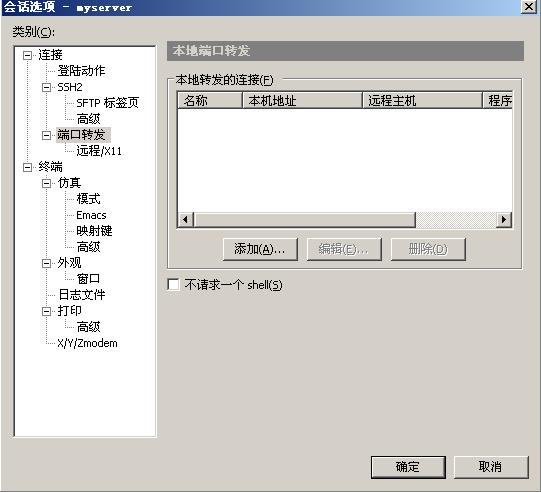Click the 添加(A)... button
The width and height of the screenshot is (541, 492).
point(260,249)
